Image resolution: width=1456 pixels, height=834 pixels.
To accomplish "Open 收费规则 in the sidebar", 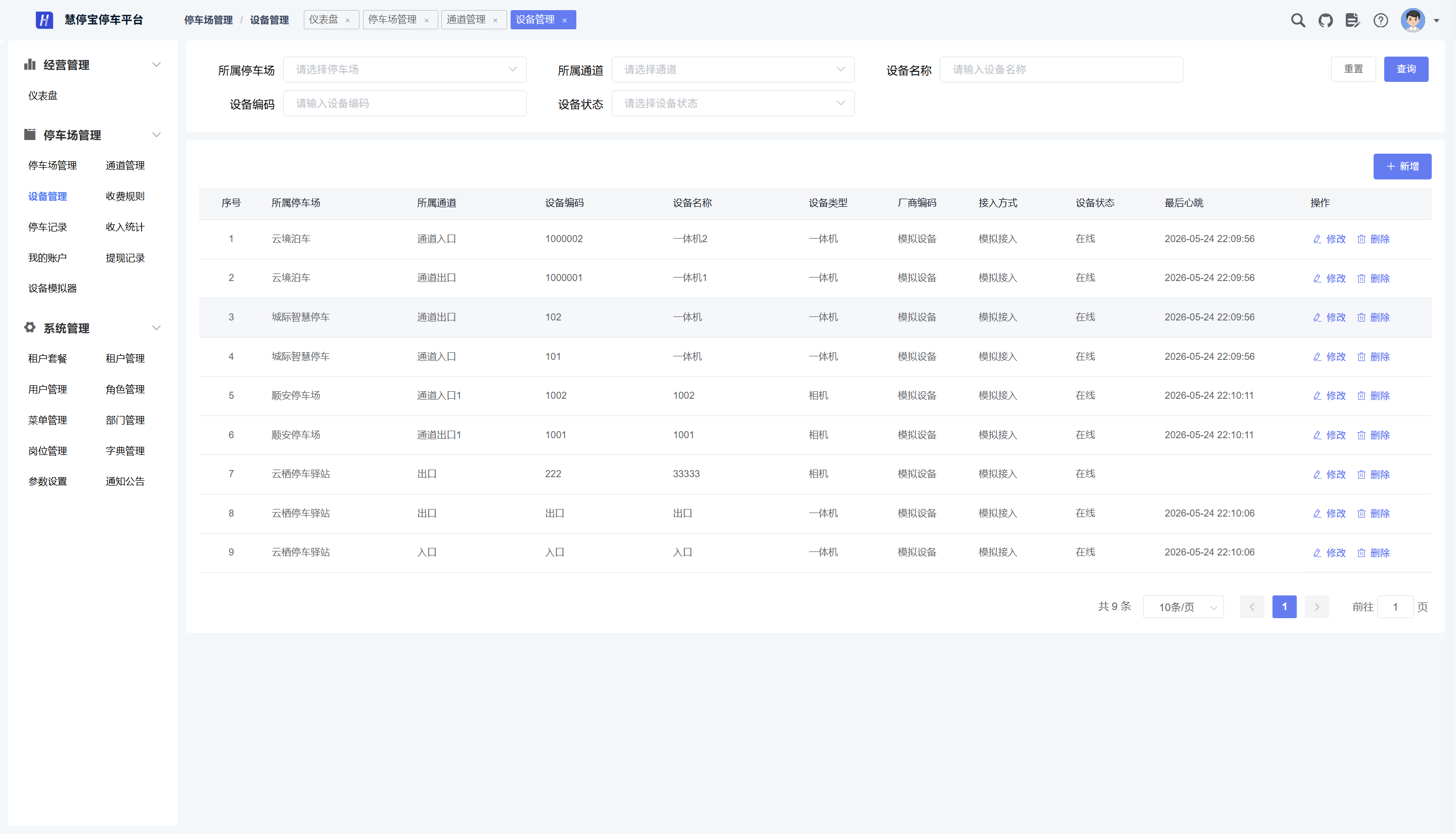I will pyautogui.click(x=125, y=197).
